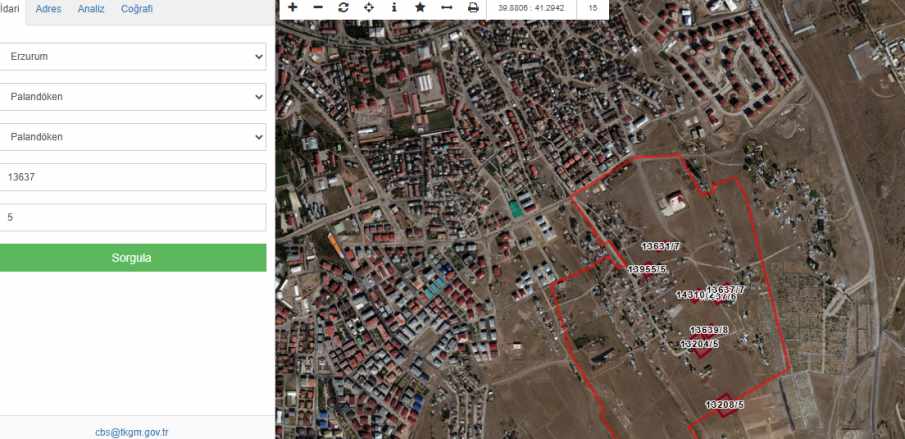
Task: Open the second Palandöken neighborhood dropdown
Action: coord(132,137)
